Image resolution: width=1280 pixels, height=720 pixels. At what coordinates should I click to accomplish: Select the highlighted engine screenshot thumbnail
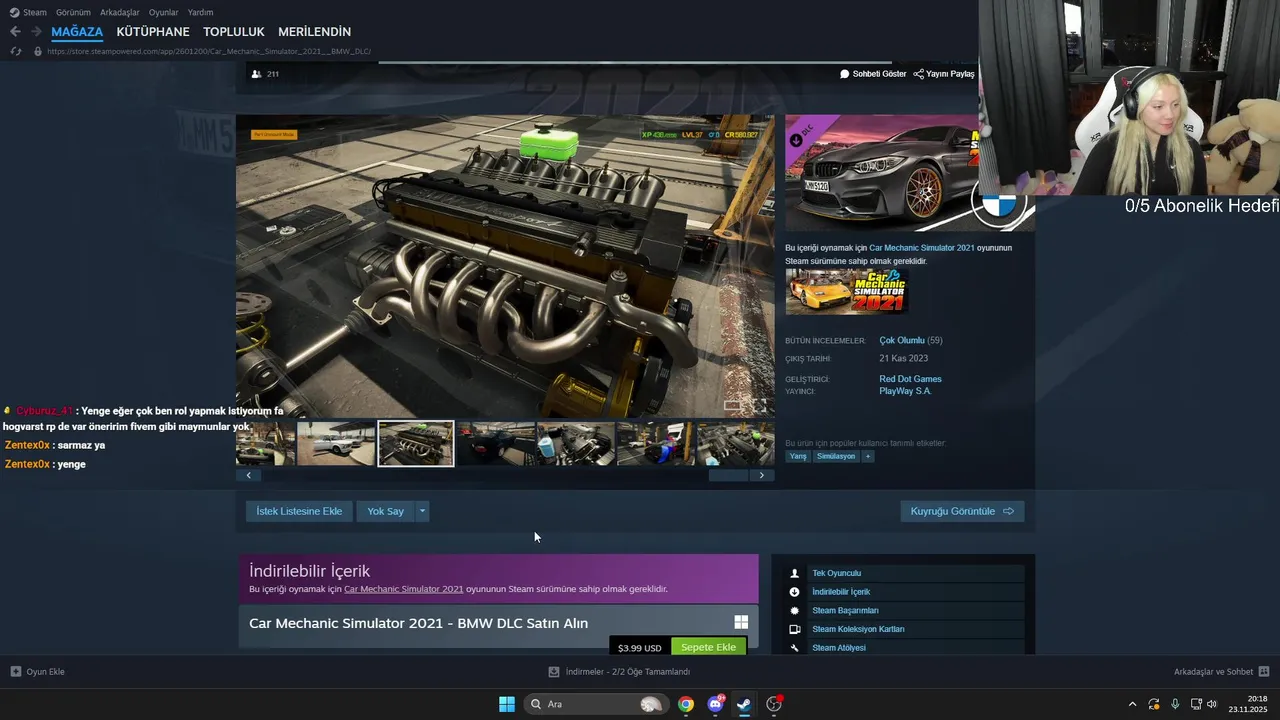(416, 444)
